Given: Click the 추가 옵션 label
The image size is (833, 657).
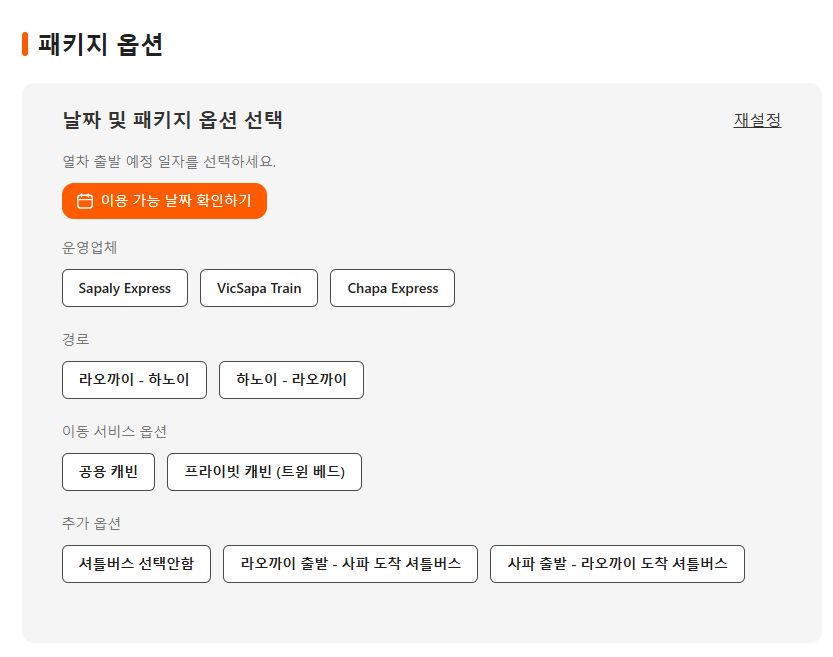Looking at the screenshot, I should click(91, 523).
